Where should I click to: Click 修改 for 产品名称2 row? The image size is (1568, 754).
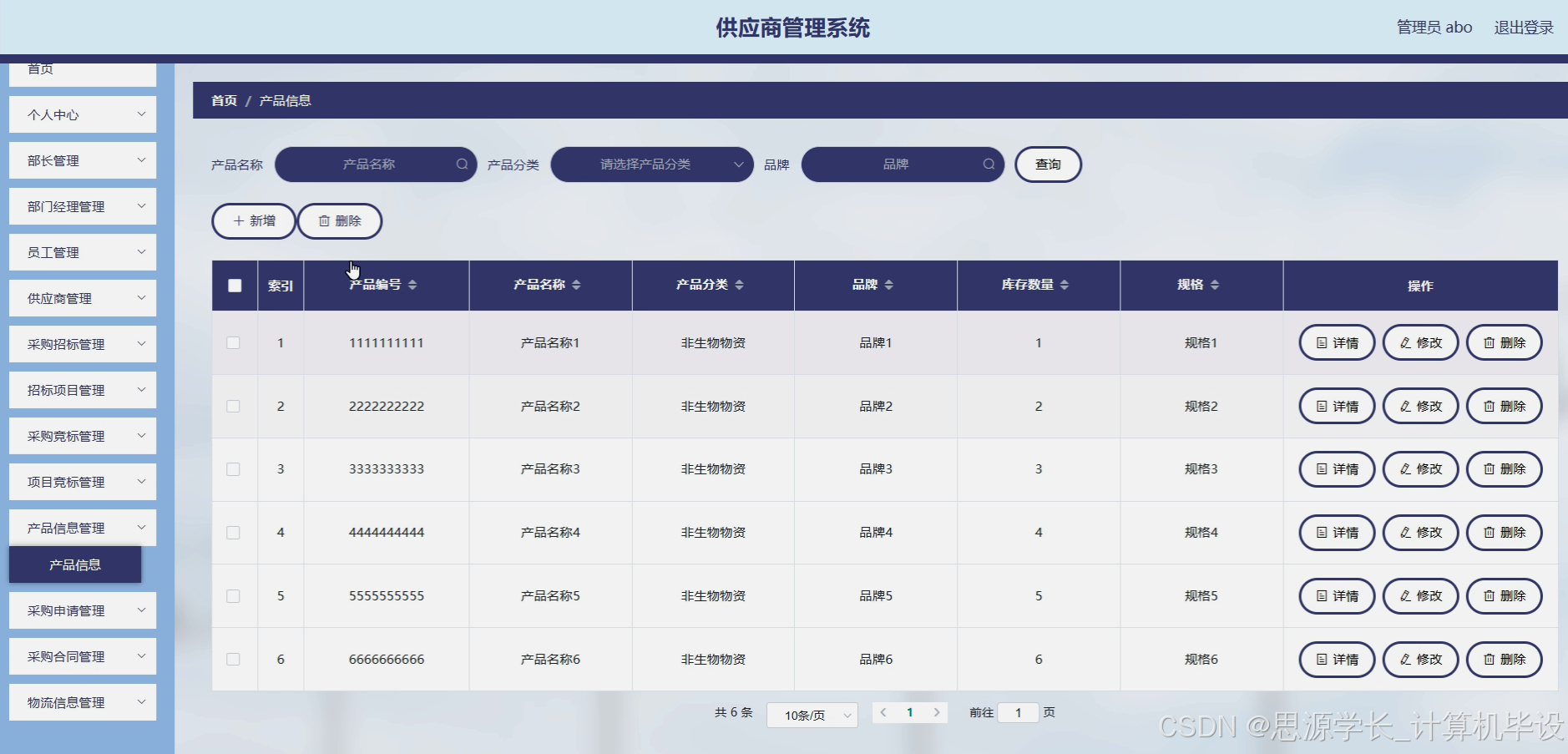coord(1420,406)
